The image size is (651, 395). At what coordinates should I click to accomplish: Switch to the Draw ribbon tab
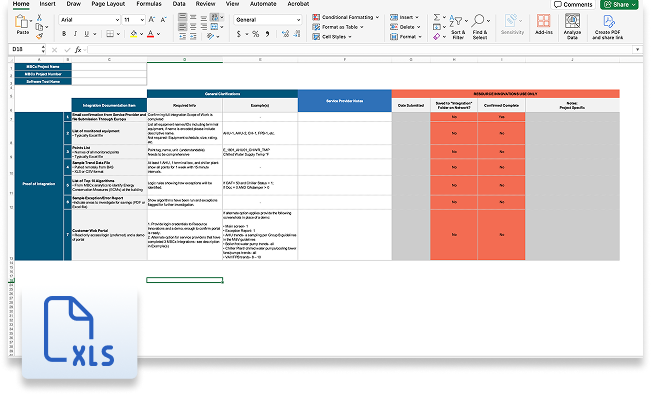point(73,4)
